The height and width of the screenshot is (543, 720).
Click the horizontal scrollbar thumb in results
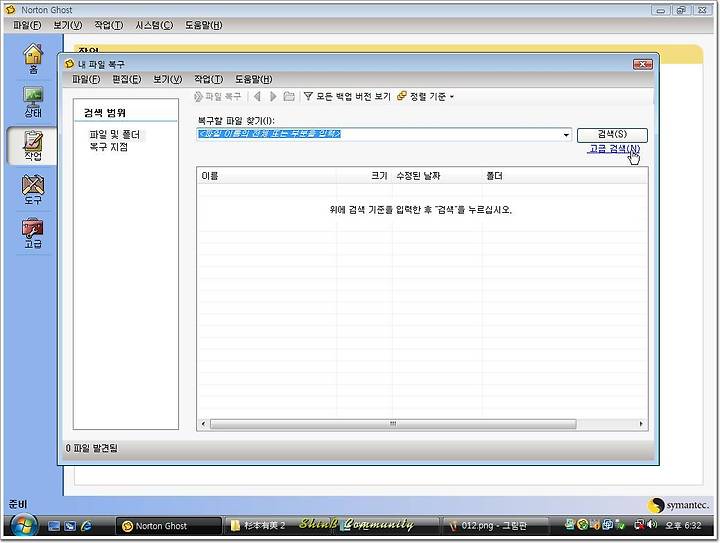click(x=393, y=424)
